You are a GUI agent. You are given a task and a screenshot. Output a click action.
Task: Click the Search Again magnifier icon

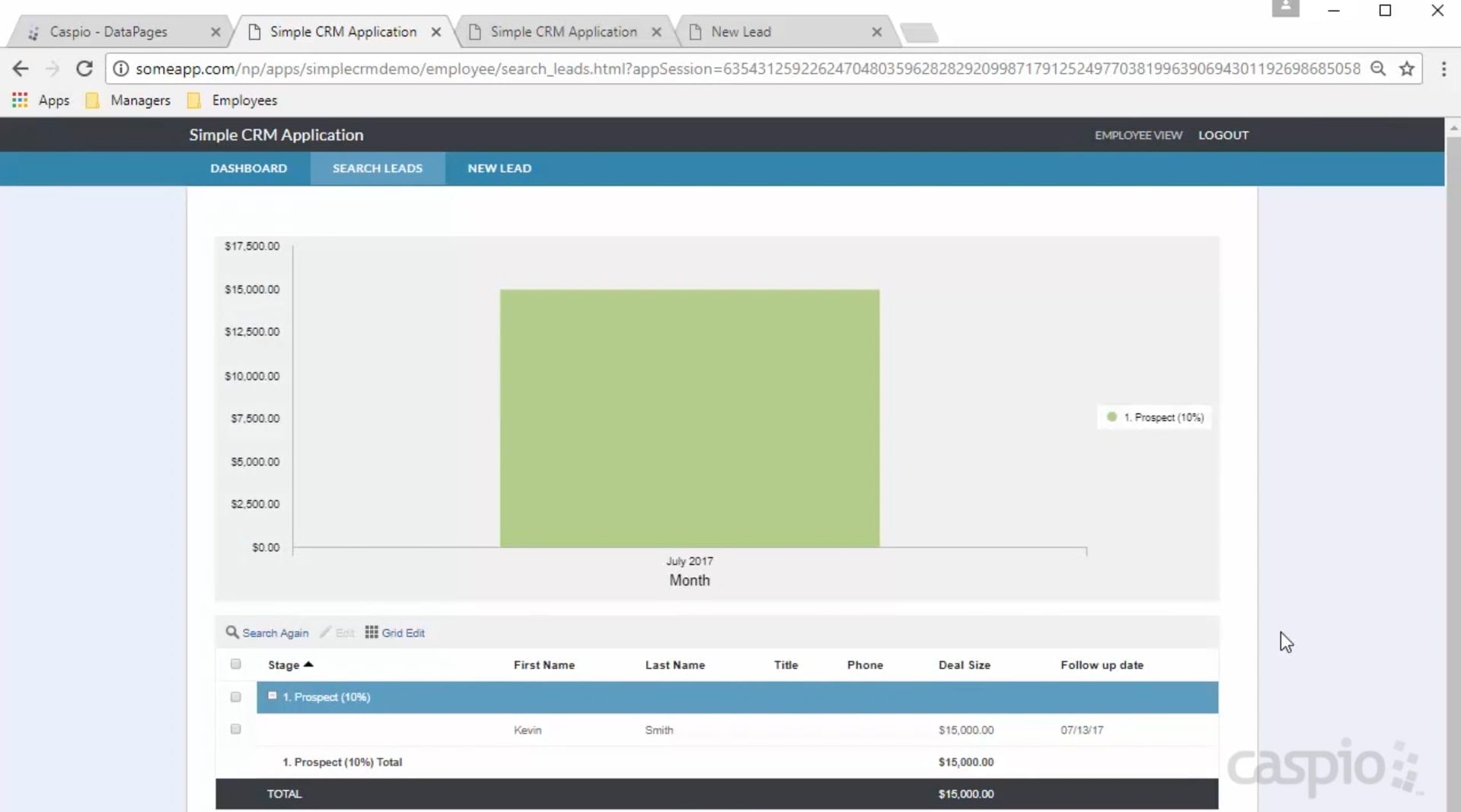232,632
